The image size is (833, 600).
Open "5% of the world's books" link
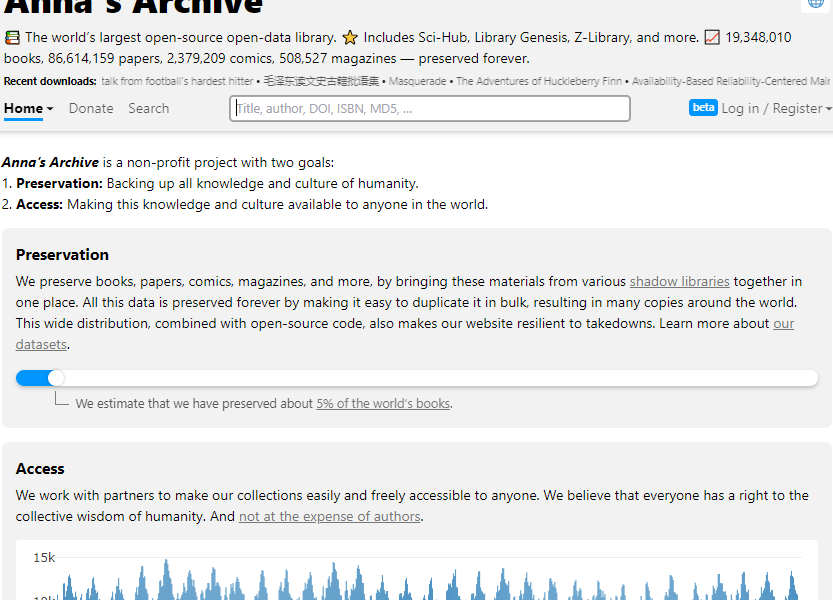pos(383,404)
